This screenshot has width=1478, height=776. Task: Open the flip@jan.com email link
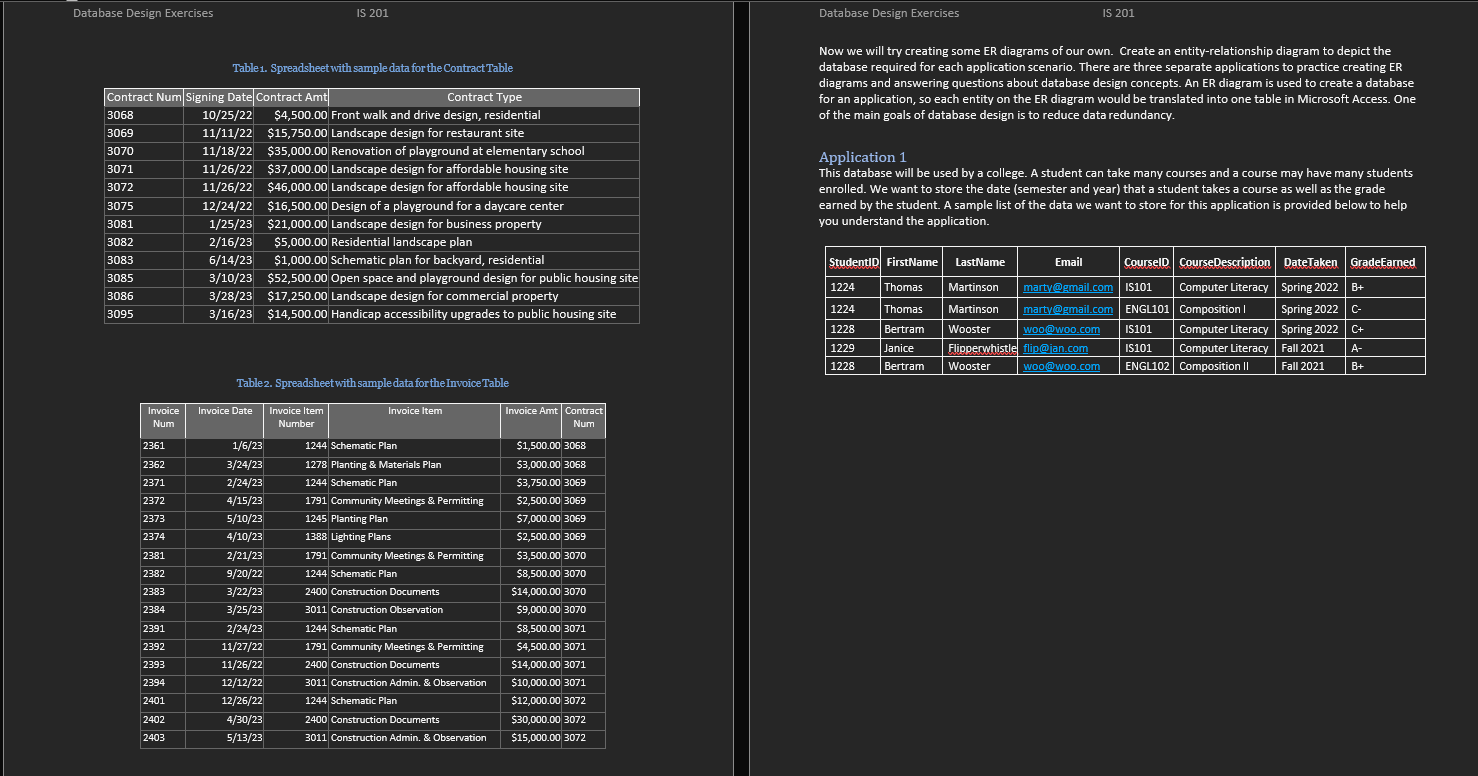(x=1055, y=348)
